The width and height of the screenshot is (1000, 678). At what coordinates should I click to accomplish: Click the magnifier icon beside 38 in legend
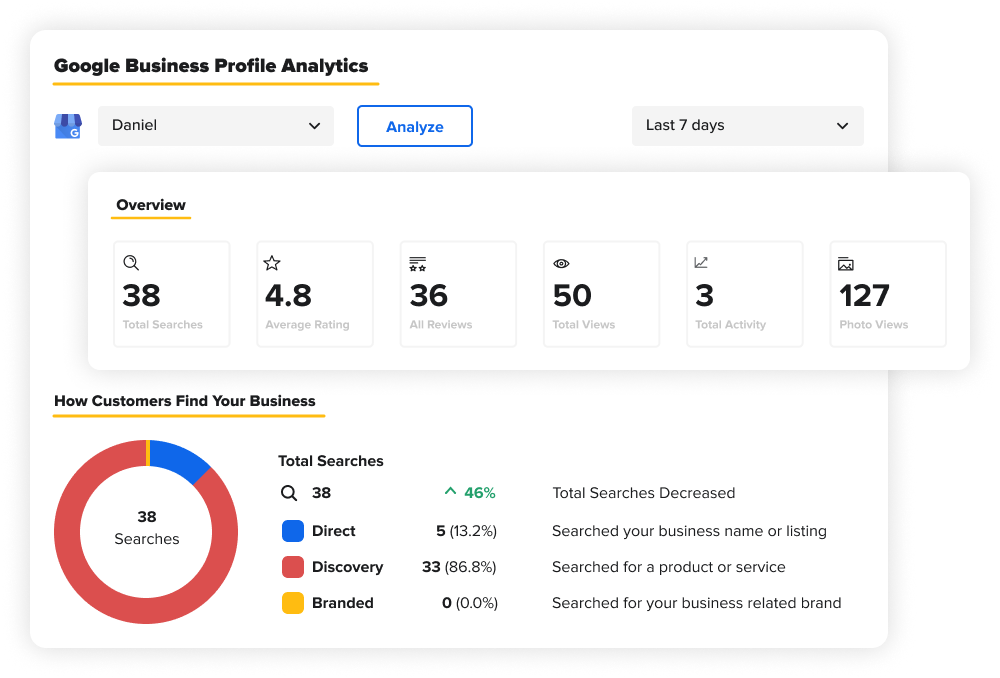(289, 493)
